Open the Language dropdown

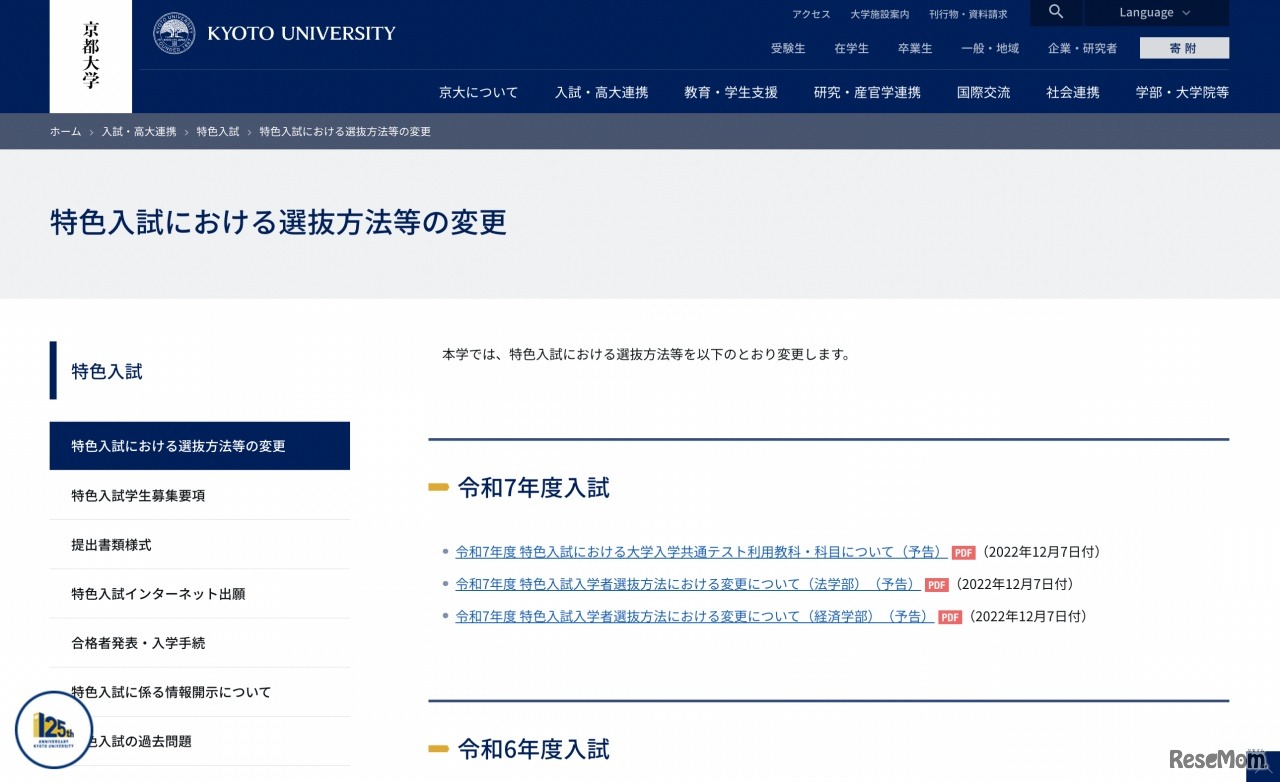click(1155, 13)
